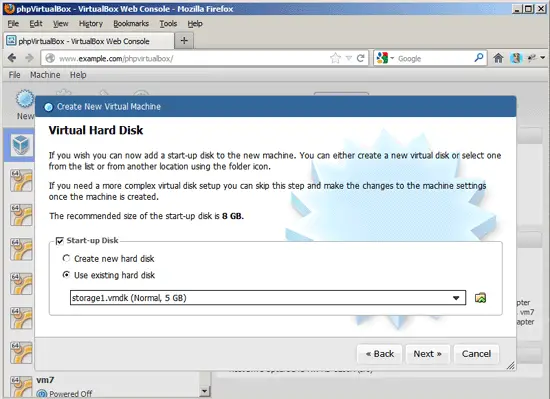Click the search magnifier icon

pyautogui.click(x=479, y=58)
